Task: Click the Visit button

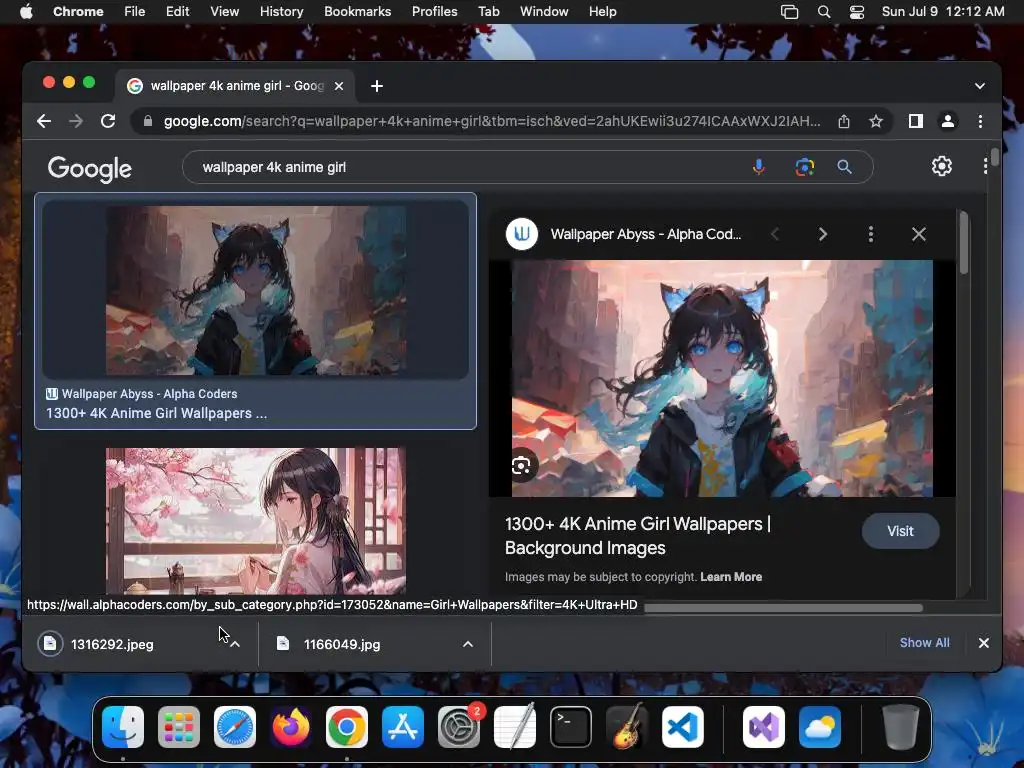Action: 901,531
